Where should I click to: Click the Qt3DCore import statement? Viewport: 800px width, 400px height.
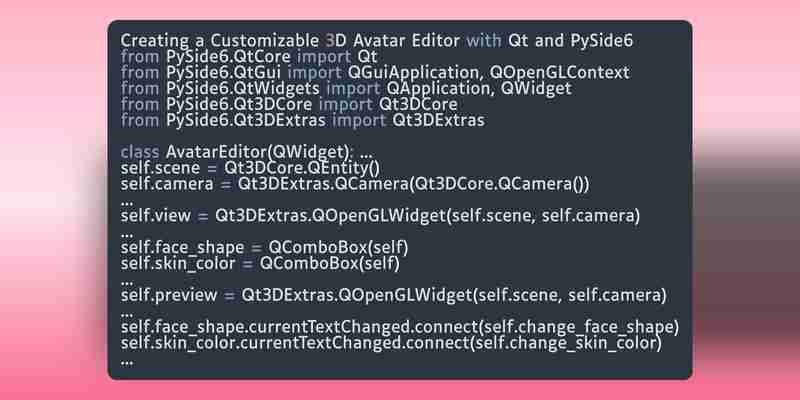click(x=289, y=105)
